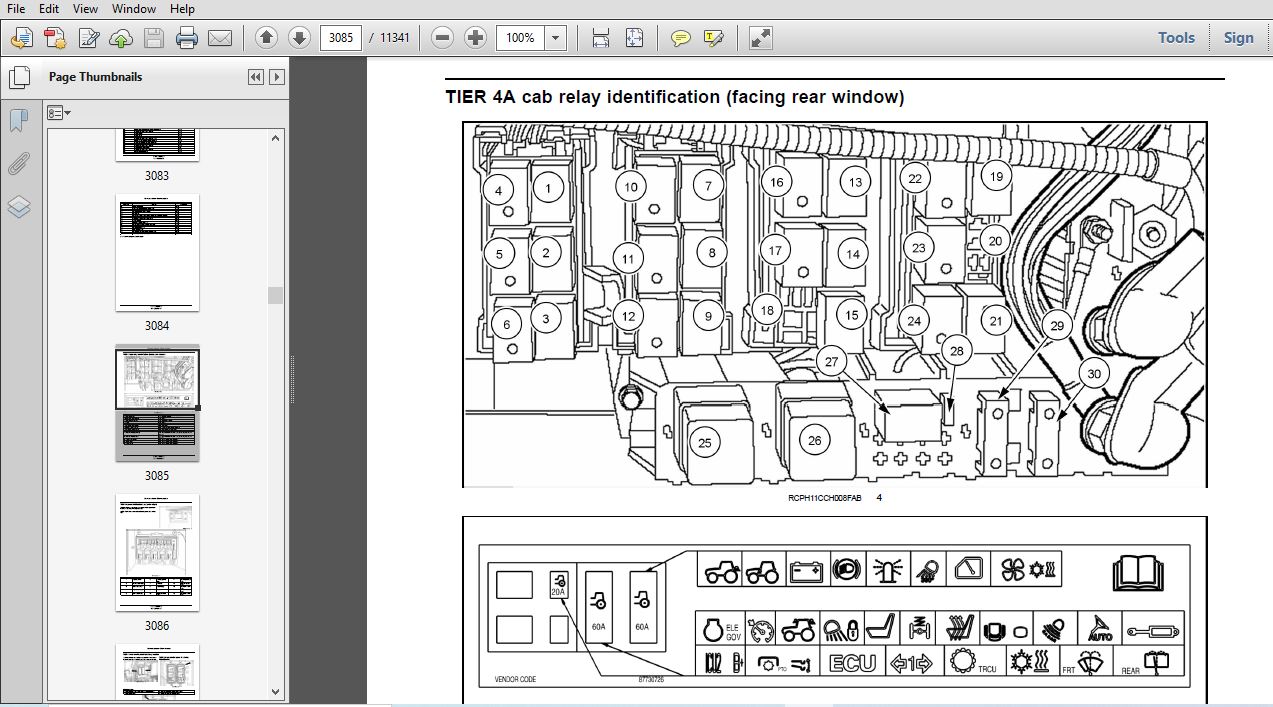
Task: Expand thumbnails panel with right-arrow button
Action: coord(277,77)
